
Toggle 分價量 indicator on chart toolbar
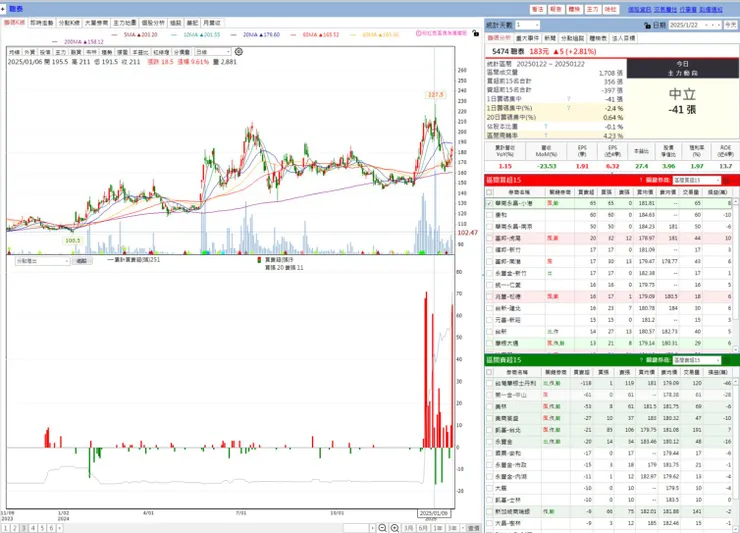point(182,52)
